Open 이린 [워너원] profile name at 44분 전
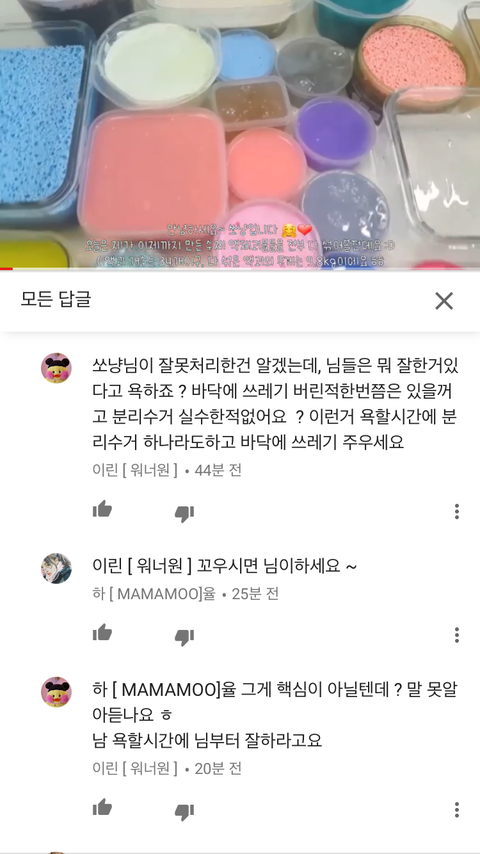 tap(135, 470)
